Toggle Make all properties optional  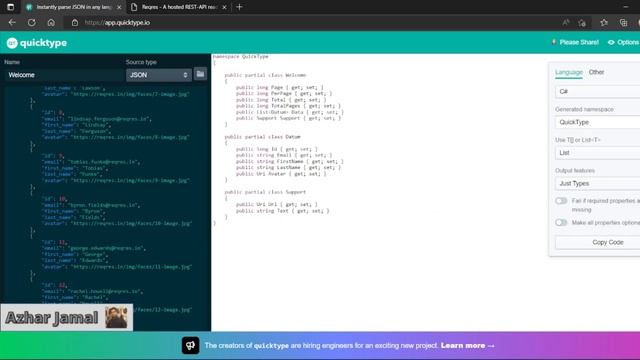(561, 222)
